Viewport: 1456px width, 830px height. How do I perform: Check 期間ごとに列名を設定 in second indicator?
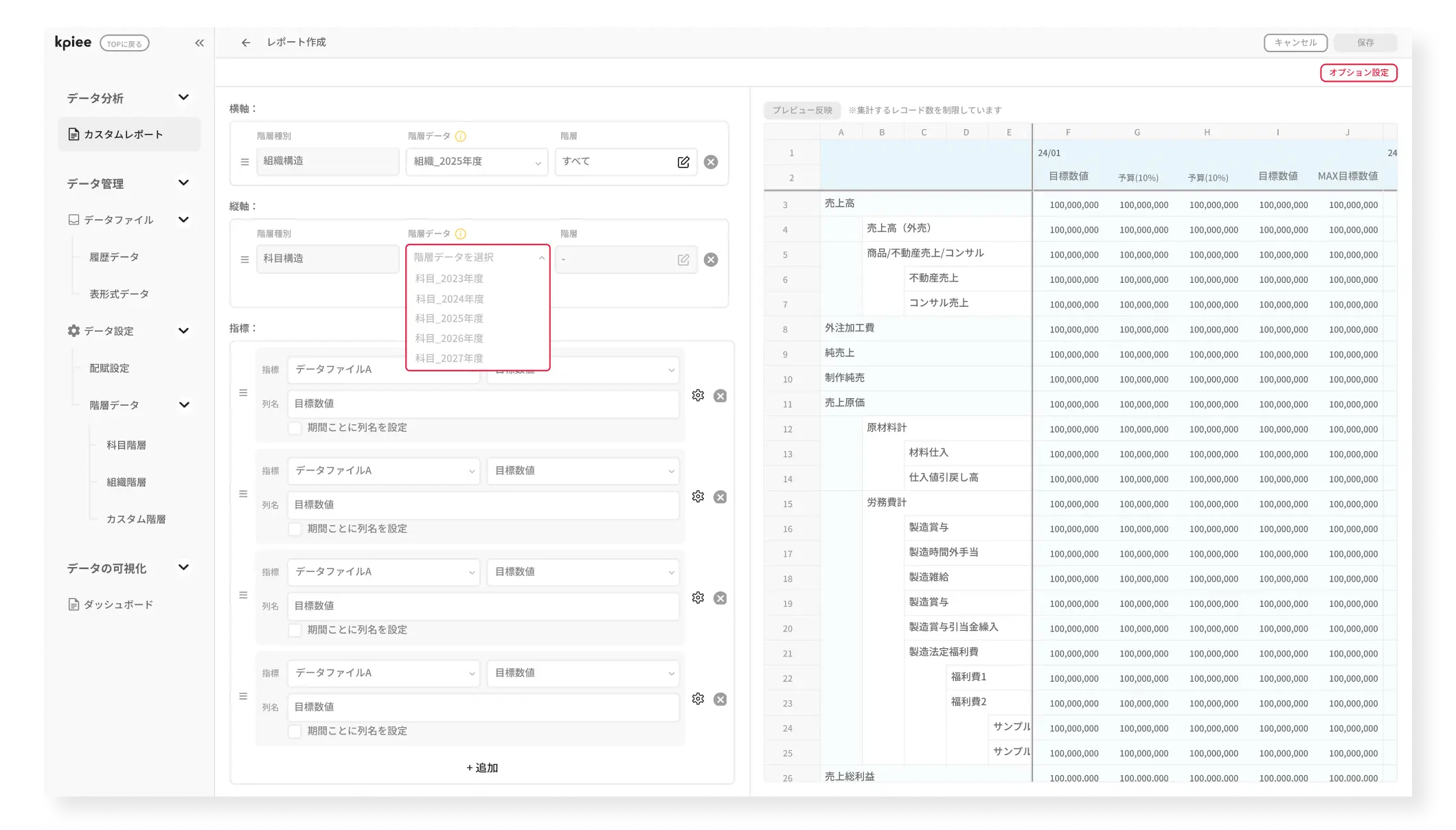295,529
